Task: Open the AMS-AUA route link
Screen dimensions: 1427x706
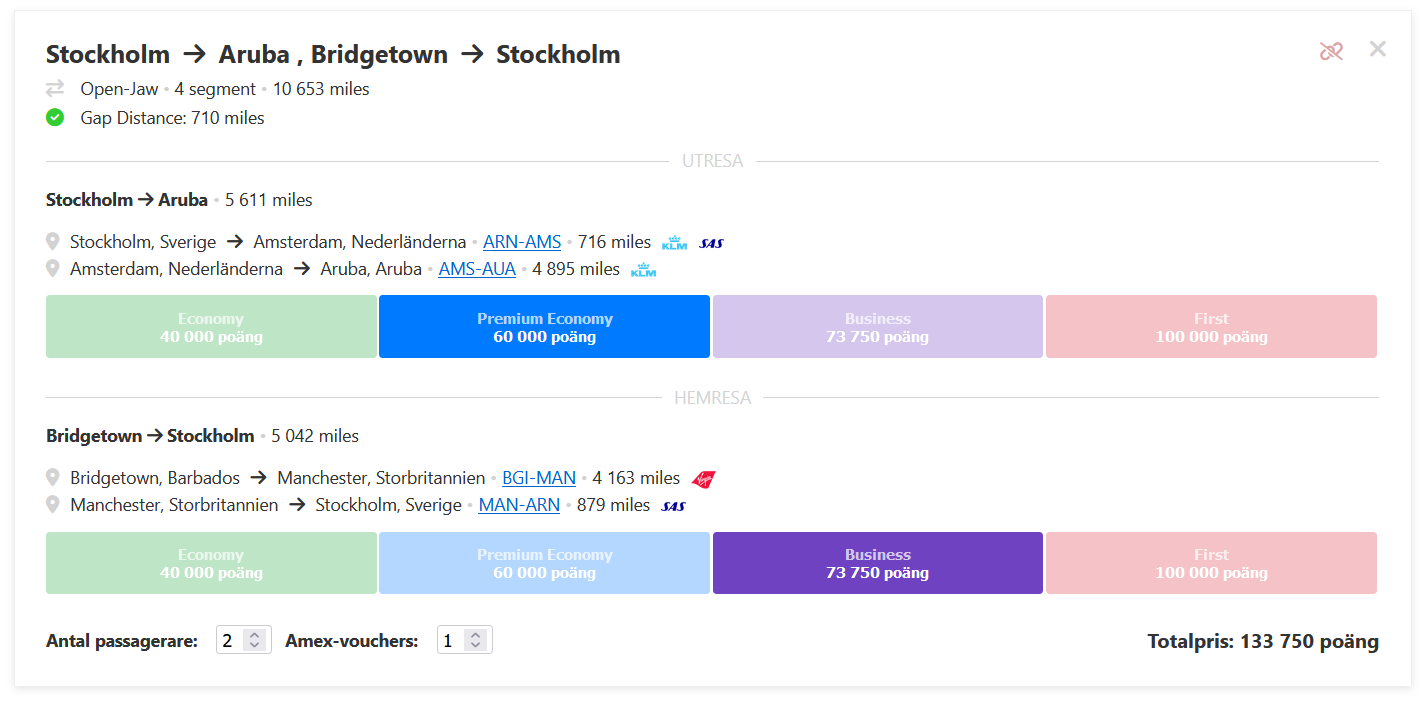Action: (477, 269)
